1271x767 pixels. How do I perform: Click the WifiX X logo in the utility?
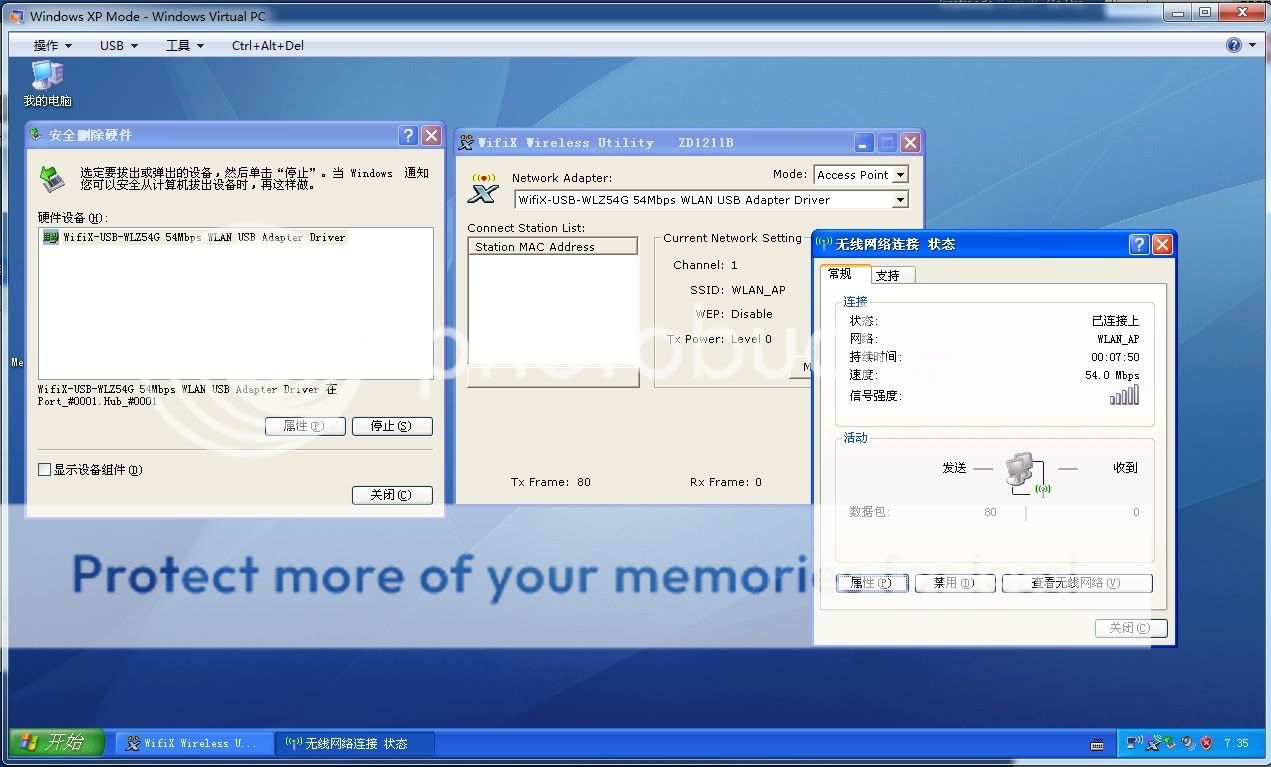[484, 188]
